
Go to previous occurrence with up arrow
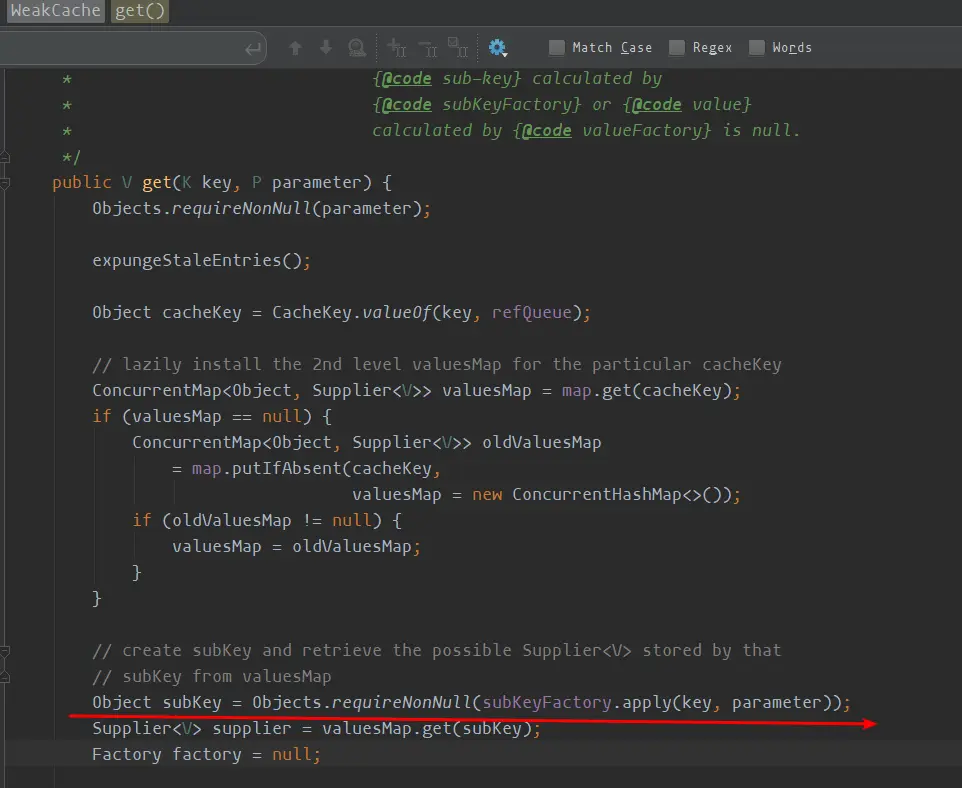(x=295, y=48)
